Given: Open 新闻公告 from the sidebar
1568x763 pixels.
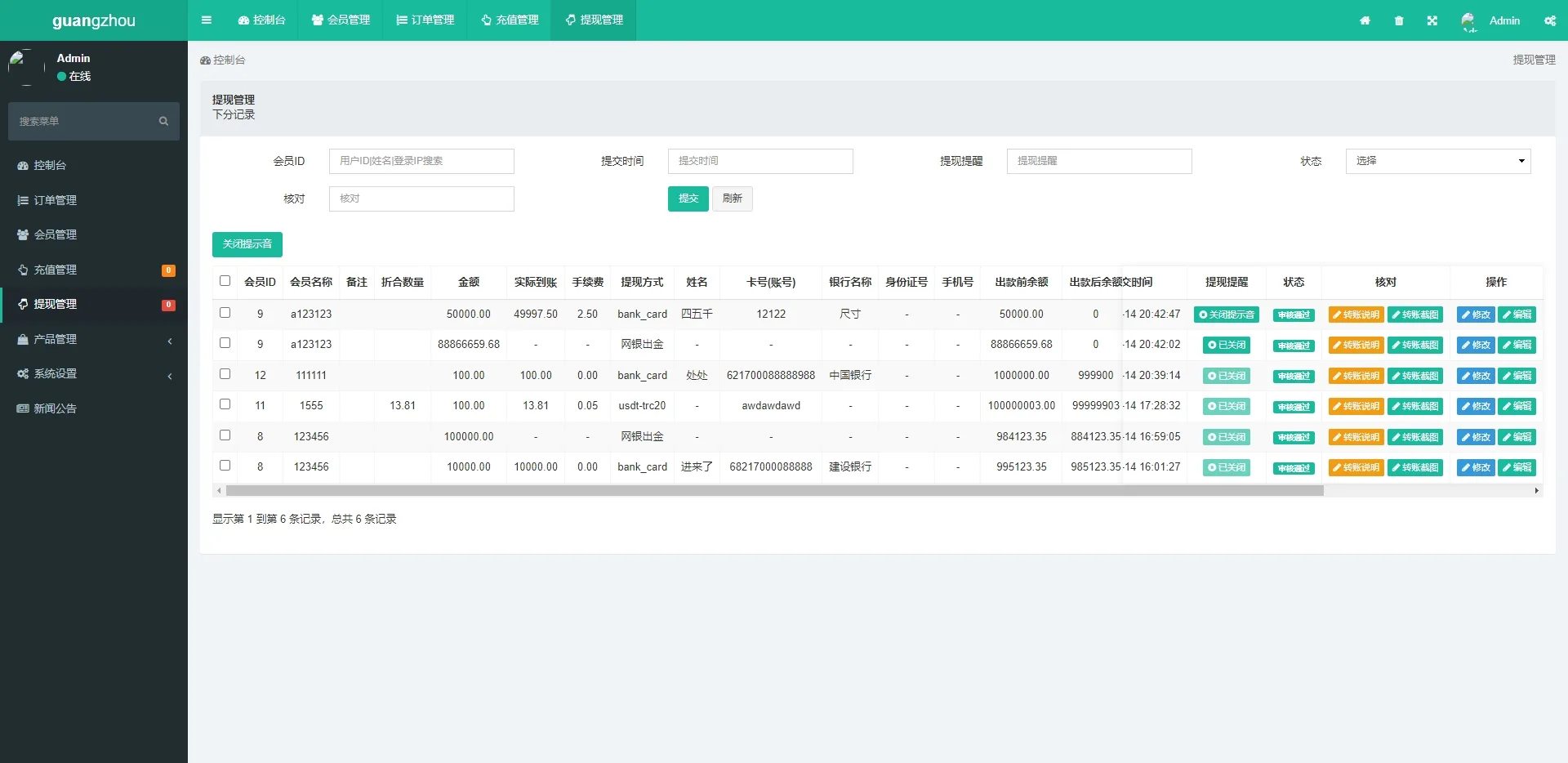Looking at the screenshot, I should [x=56, y=408].
